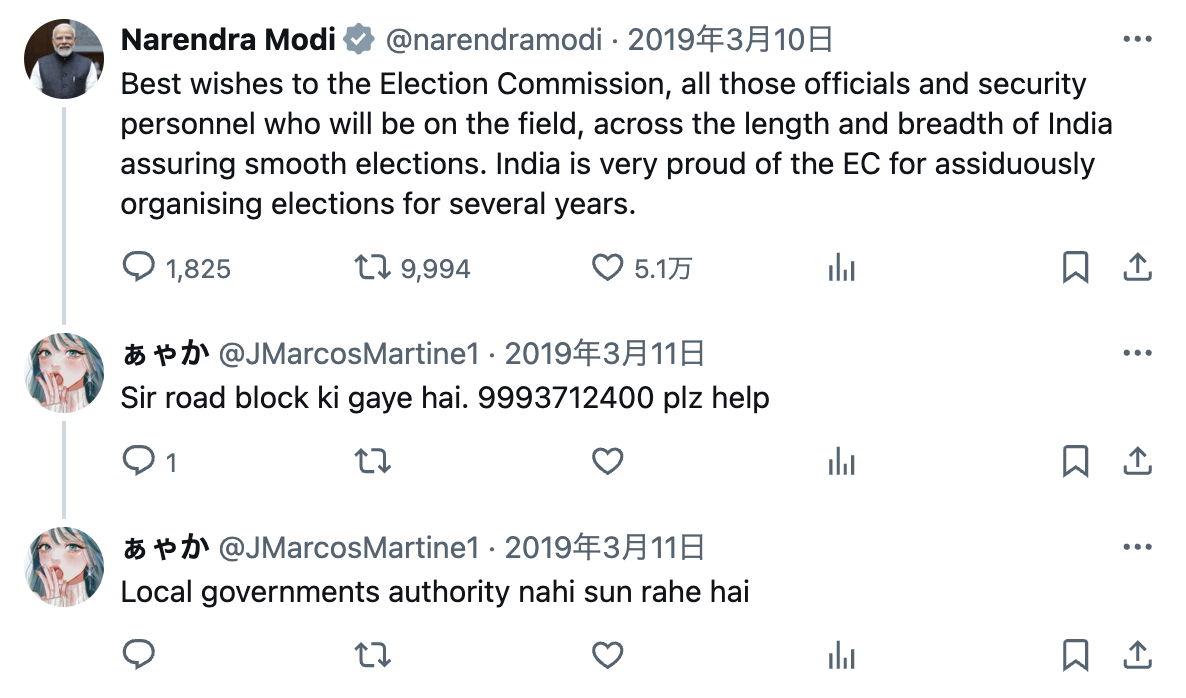Viewport: 1186px width, 698px height.
Task: Open more options on 'Local governments' reply
Action: tap(1138, 547)
